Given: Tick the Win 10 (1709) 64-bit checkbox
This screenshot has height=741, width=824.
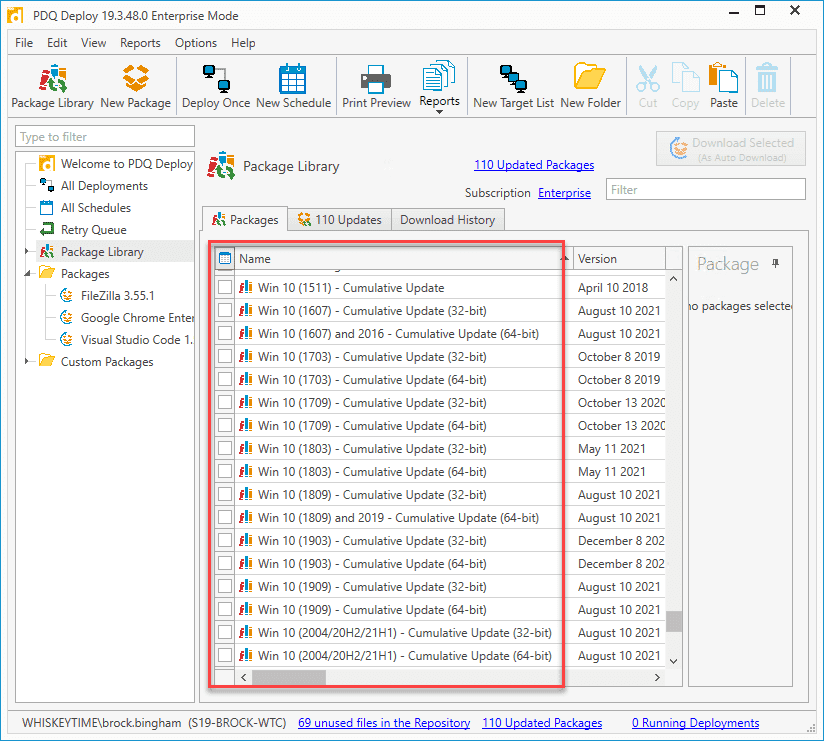Looking at the screenshot, I should point(225,426).
